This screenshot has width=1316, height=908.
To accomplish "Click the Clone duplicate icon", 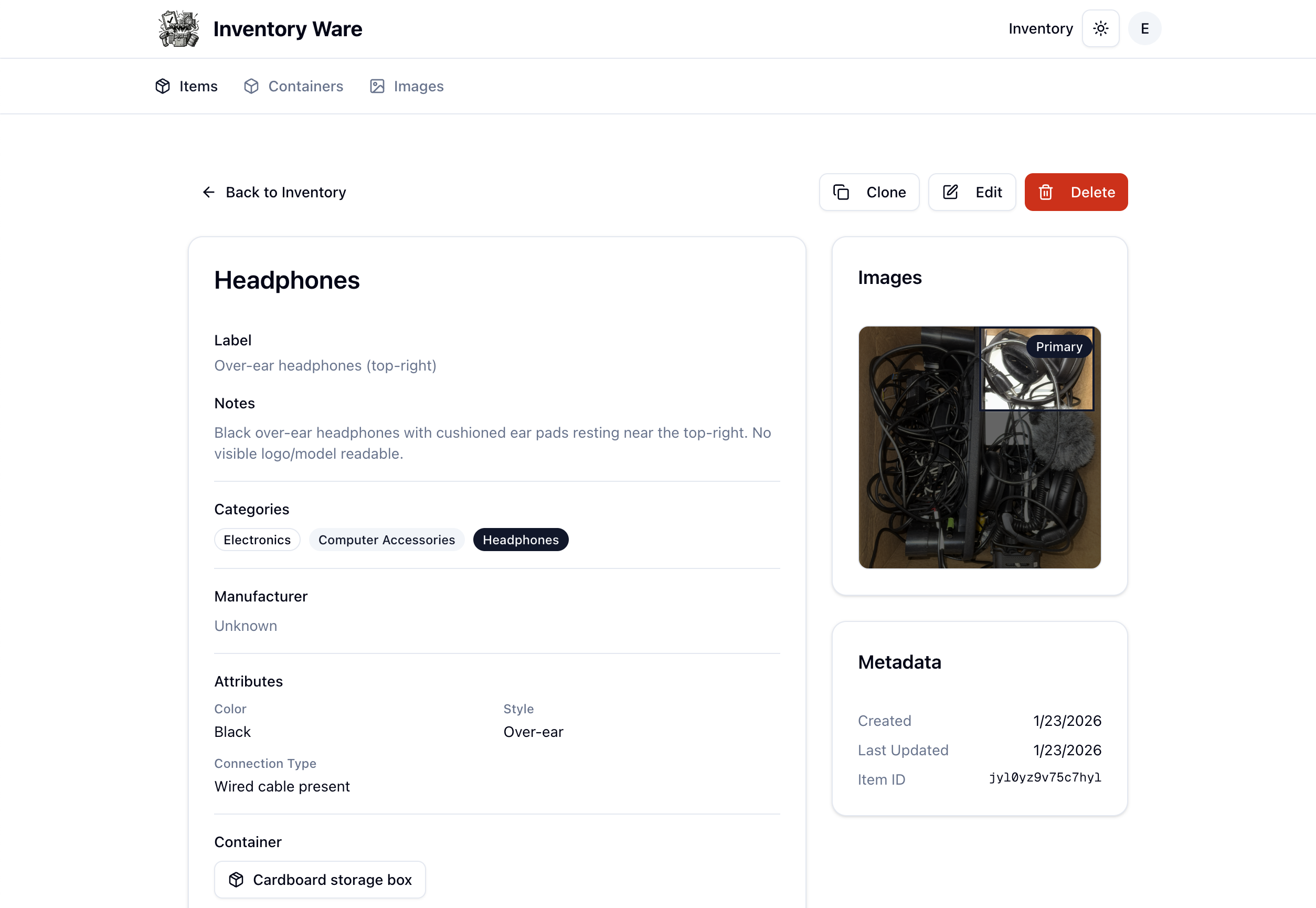I will point(842,192).
